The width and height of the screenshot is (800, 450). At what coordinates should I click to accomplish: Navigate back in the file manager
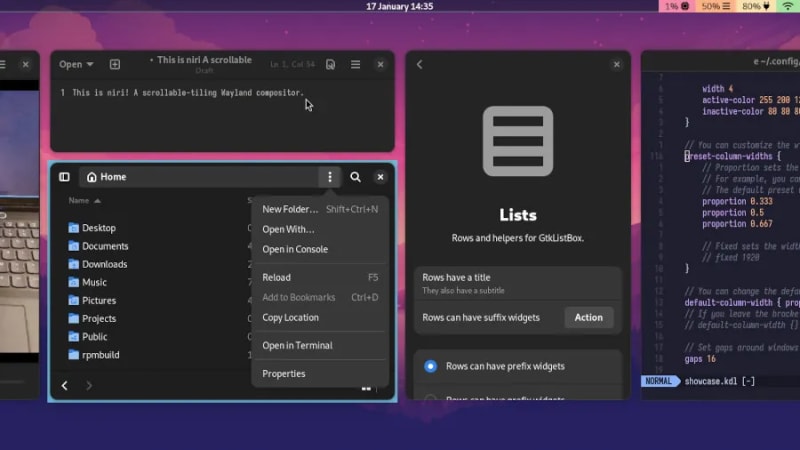pyautogui.click(x=65, y=385)
